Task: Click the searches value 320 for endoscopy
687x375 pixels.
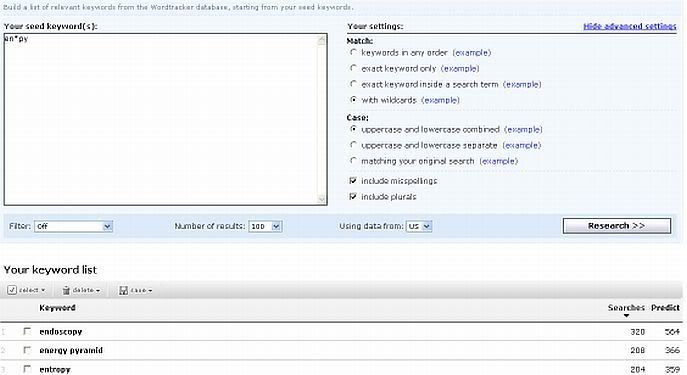Action: point(637,332)
